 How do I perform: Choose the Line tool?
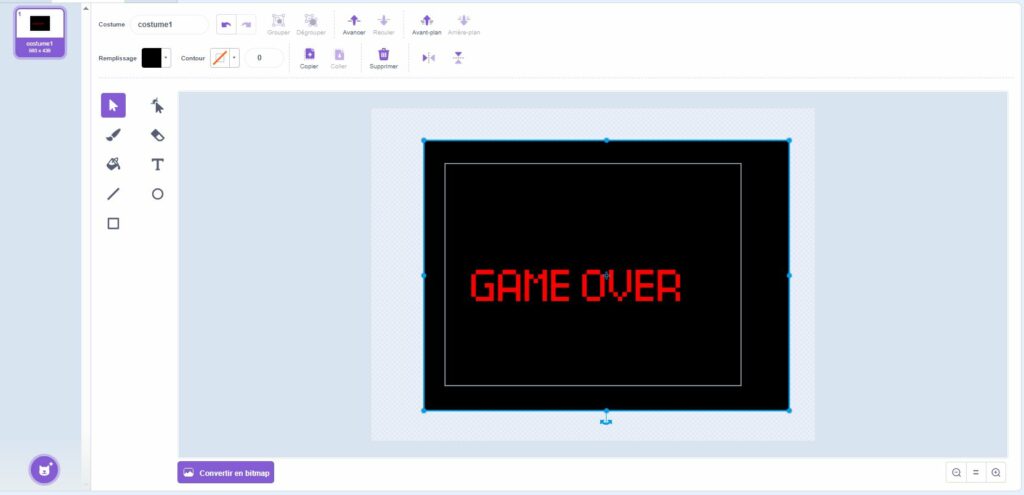[113, 194]
